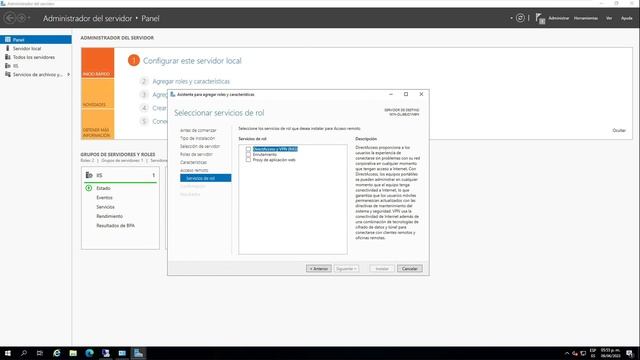This screenshot has height=360, width=640.
Task: Open the Administrar menu
Action: pos(558,18)
